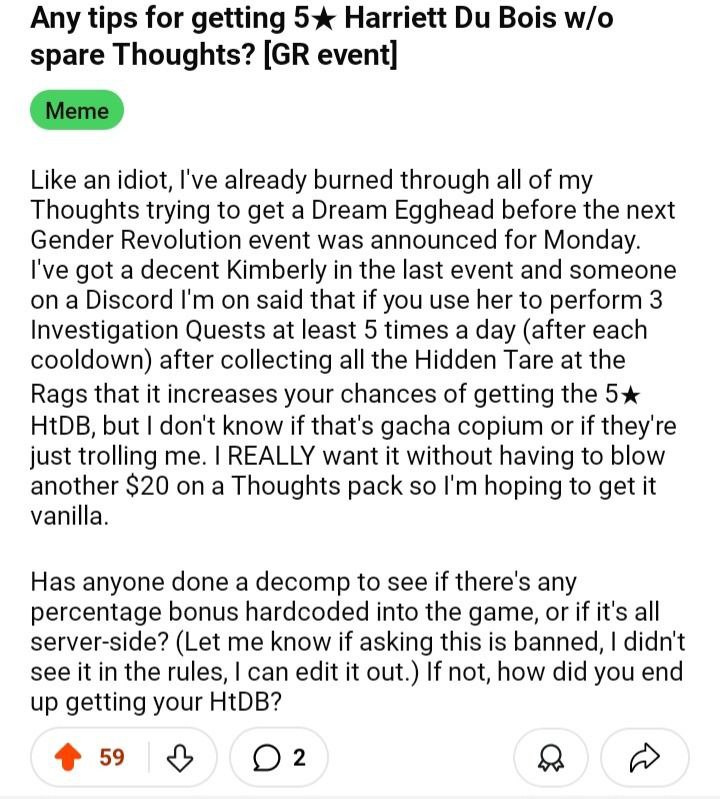Click the star after '5' in the body text

[630, 395]
